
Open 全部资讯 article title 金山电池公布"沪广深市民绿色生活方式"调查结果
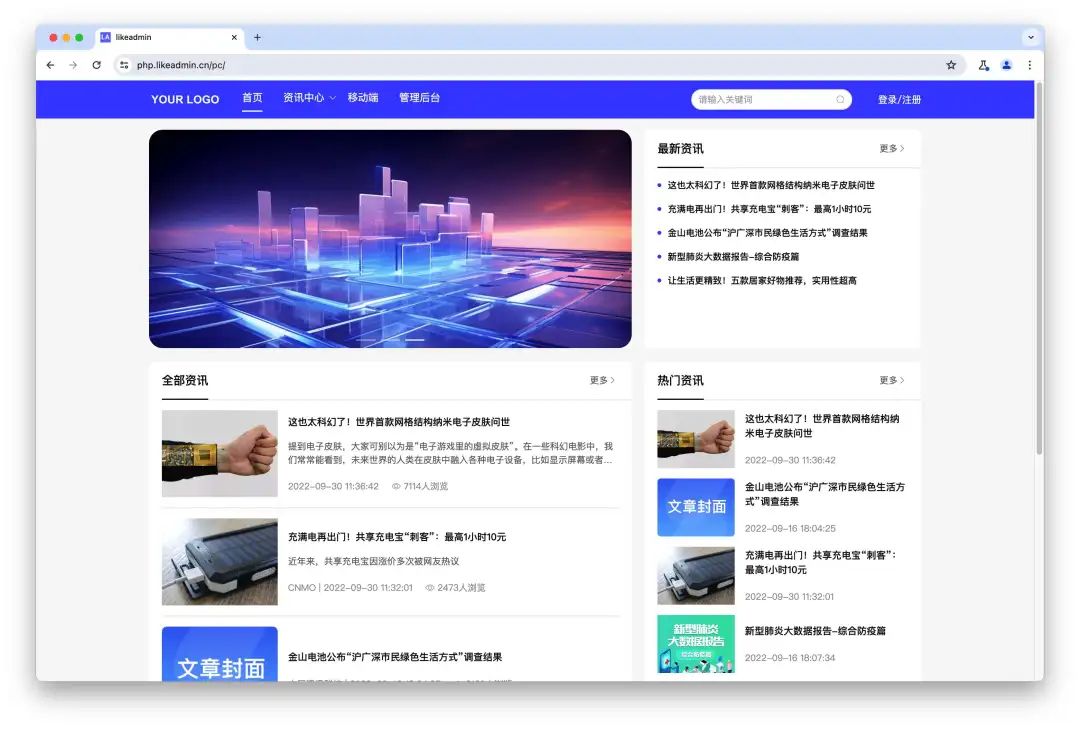[395, 657]
